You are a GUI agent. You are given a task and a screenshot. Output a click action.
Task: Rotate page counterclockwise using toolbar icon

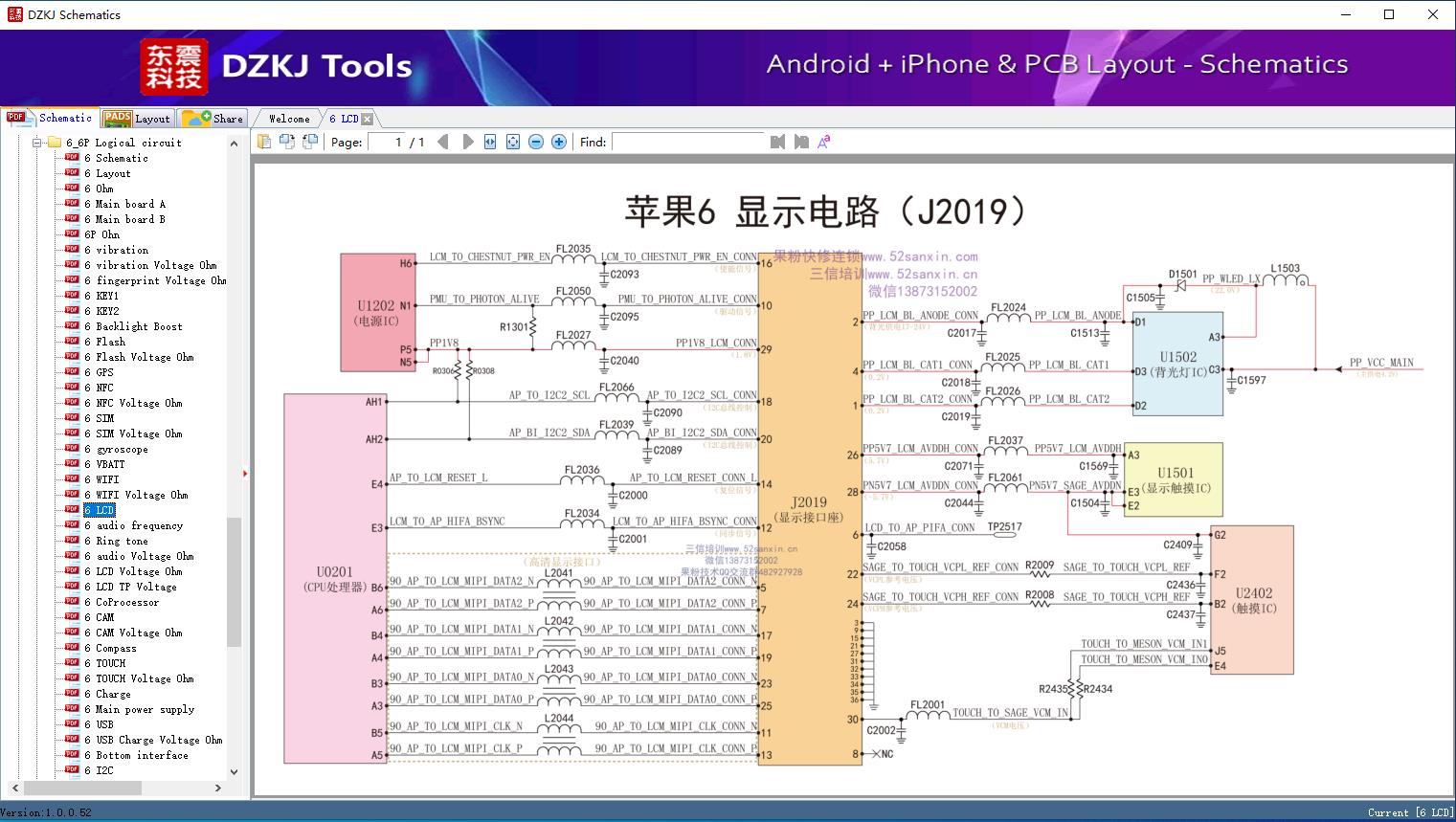pyautogui.click(x=287, y=142)
